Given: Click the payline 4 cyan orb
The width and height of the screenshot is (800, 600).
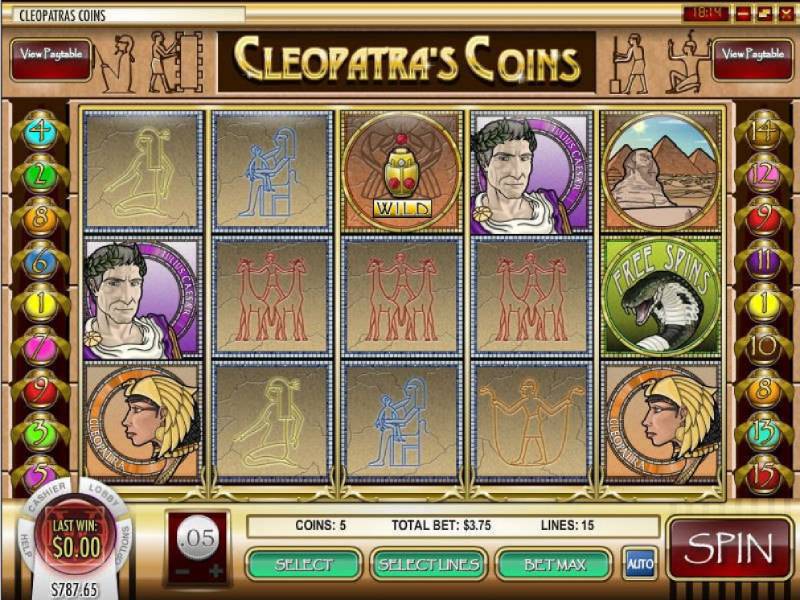Looking at the screenshot, I should pos(40,132).
